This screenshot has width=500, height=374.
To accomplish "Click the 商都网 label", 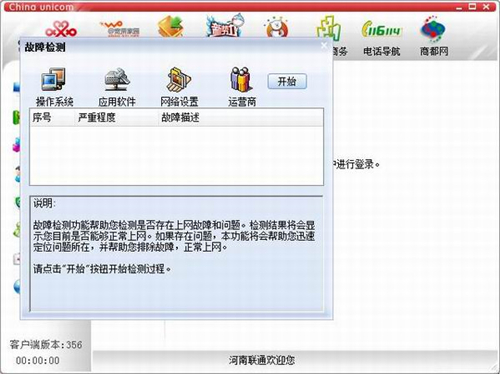I will pyautogui.click(x=434, y=51).
